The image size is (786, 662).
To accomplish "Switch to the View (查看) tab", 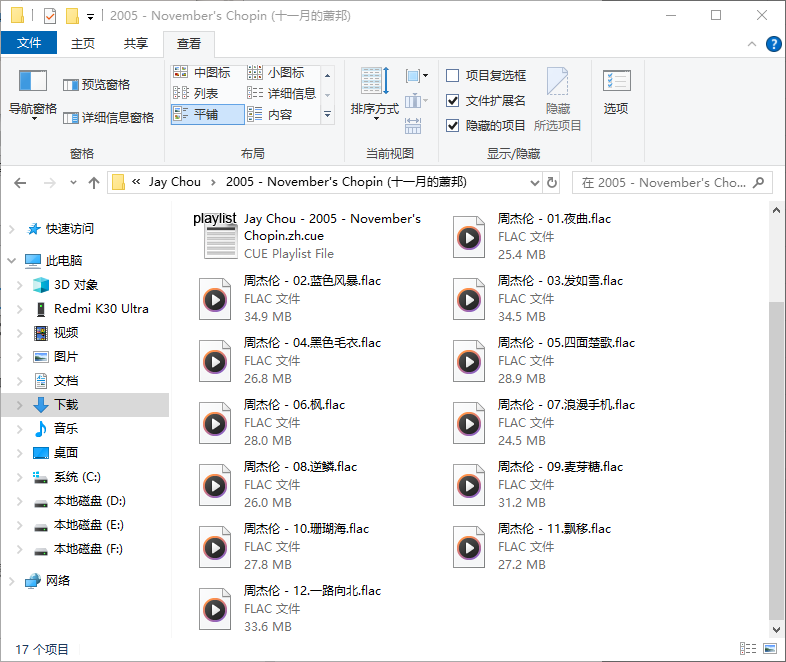I will point(189,44).
